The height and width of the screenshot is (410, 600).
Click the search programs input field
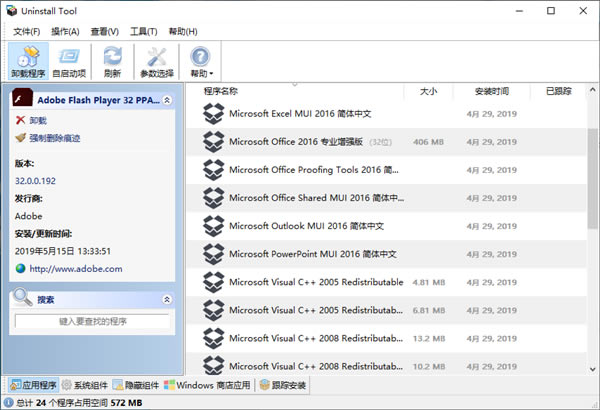pos(92,321)
